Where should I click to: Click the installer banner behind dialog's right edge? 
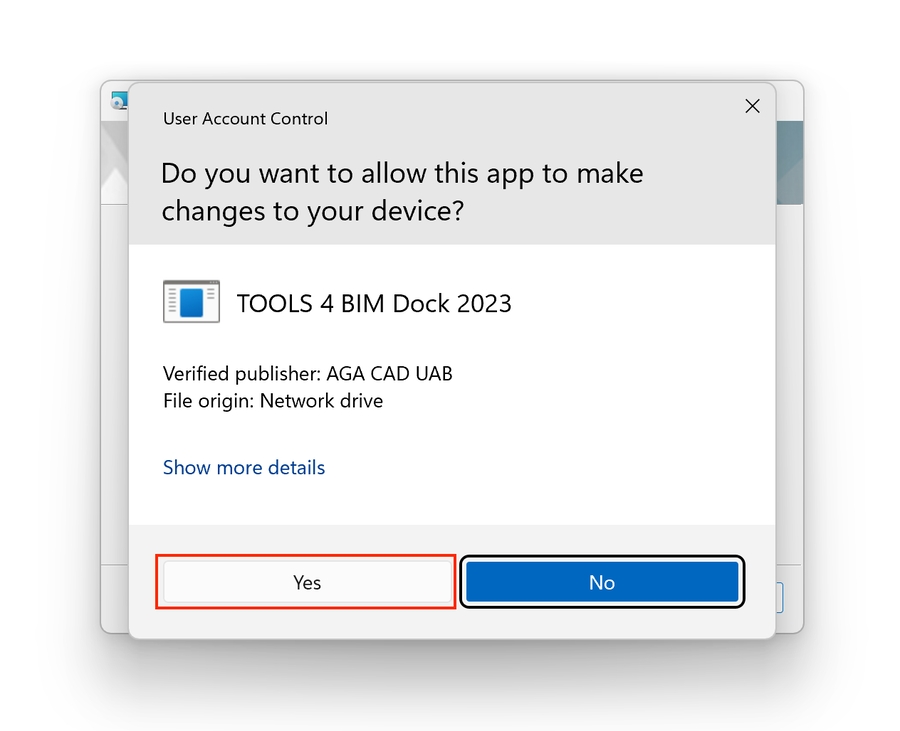coord(789,160)
